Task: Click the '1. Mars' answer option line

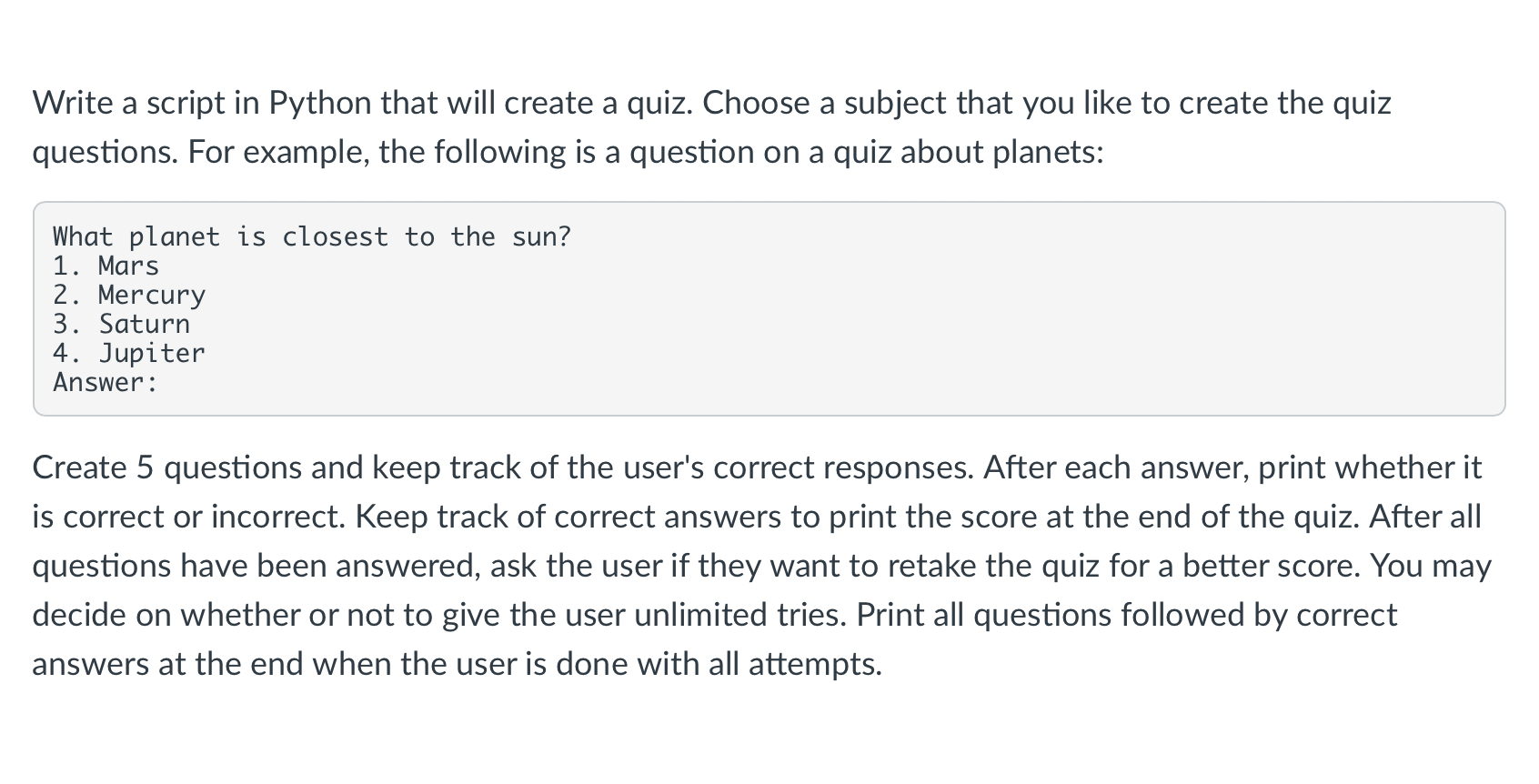Action: click(x=106, y=266)
